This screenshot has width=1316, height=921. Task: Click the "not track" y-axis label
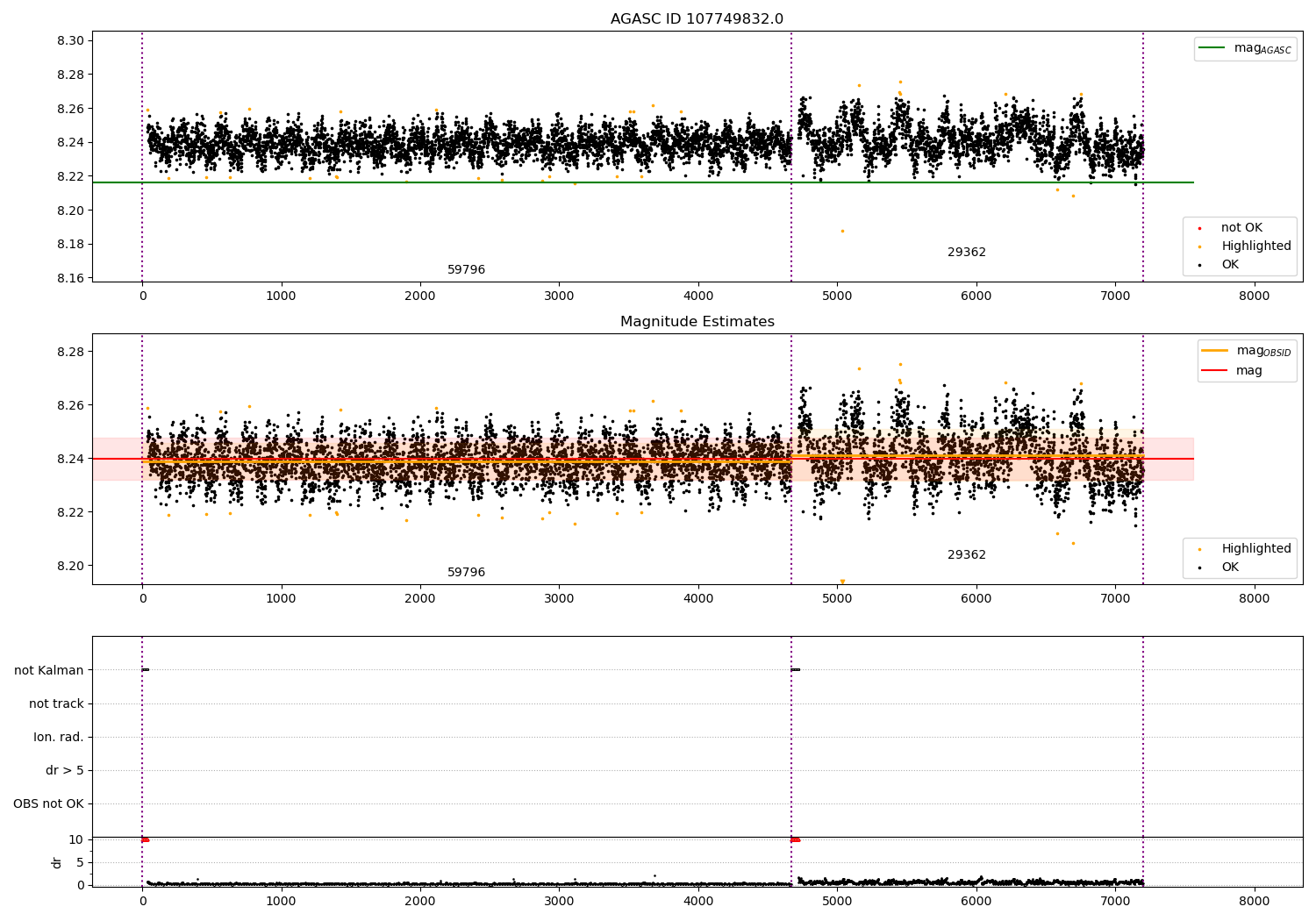pos(56,703)
